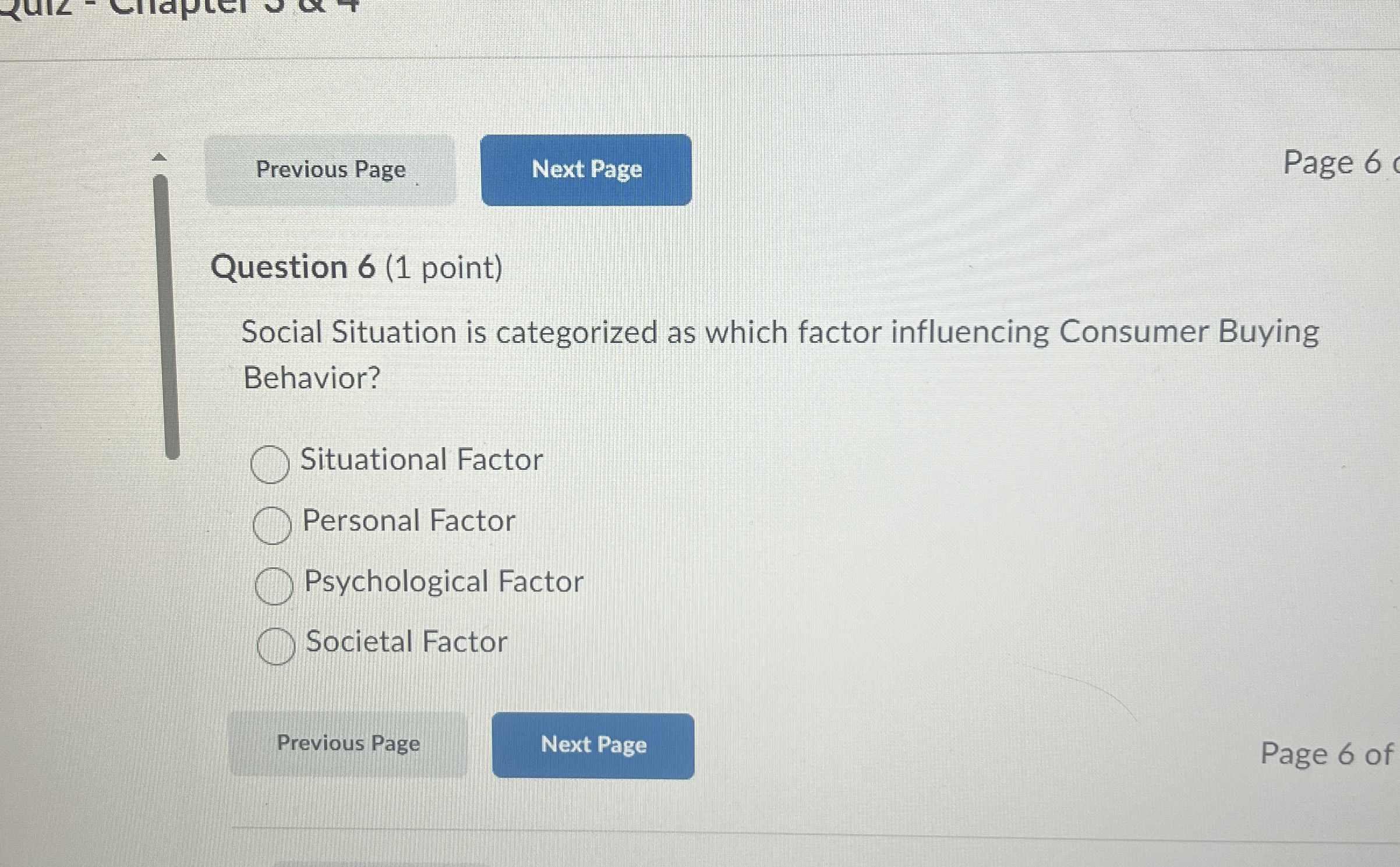Click the Personal Factor answer label
The image size is (1400, 867).
408,521
